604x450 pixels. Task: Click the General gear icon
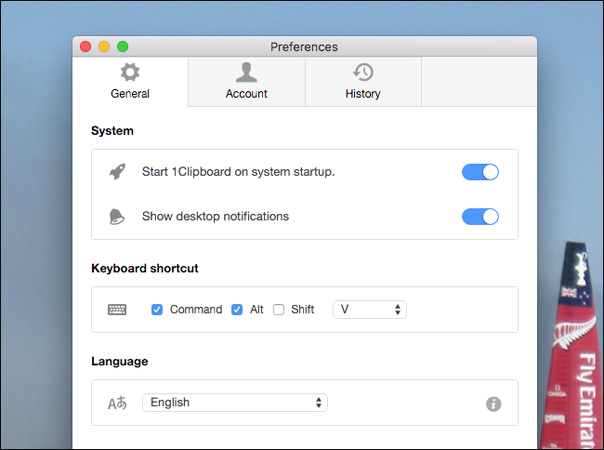[x=130, y=73]
